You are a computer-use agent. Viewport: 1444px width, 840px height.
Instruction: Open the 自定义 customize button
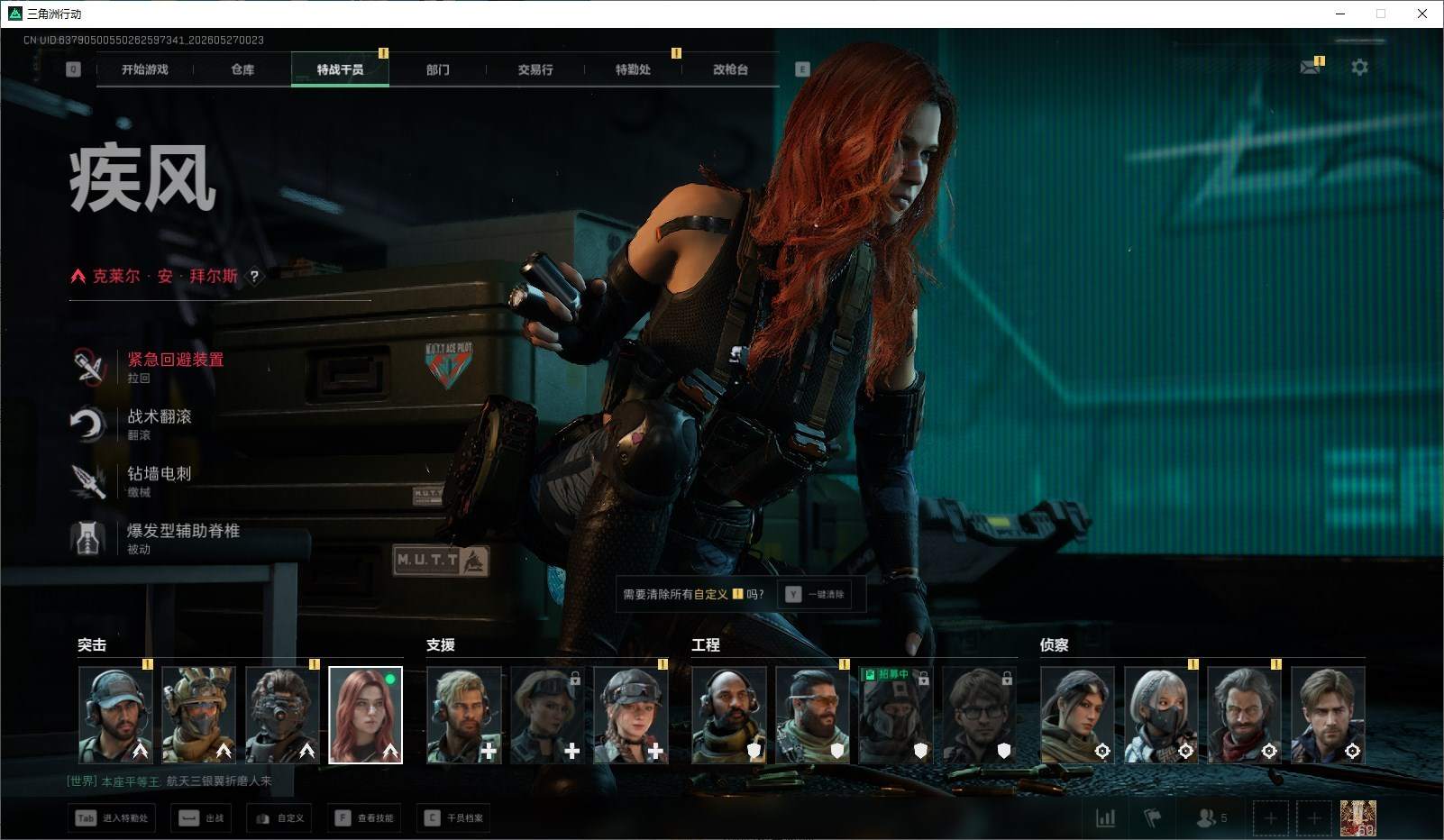click(279, 817)
